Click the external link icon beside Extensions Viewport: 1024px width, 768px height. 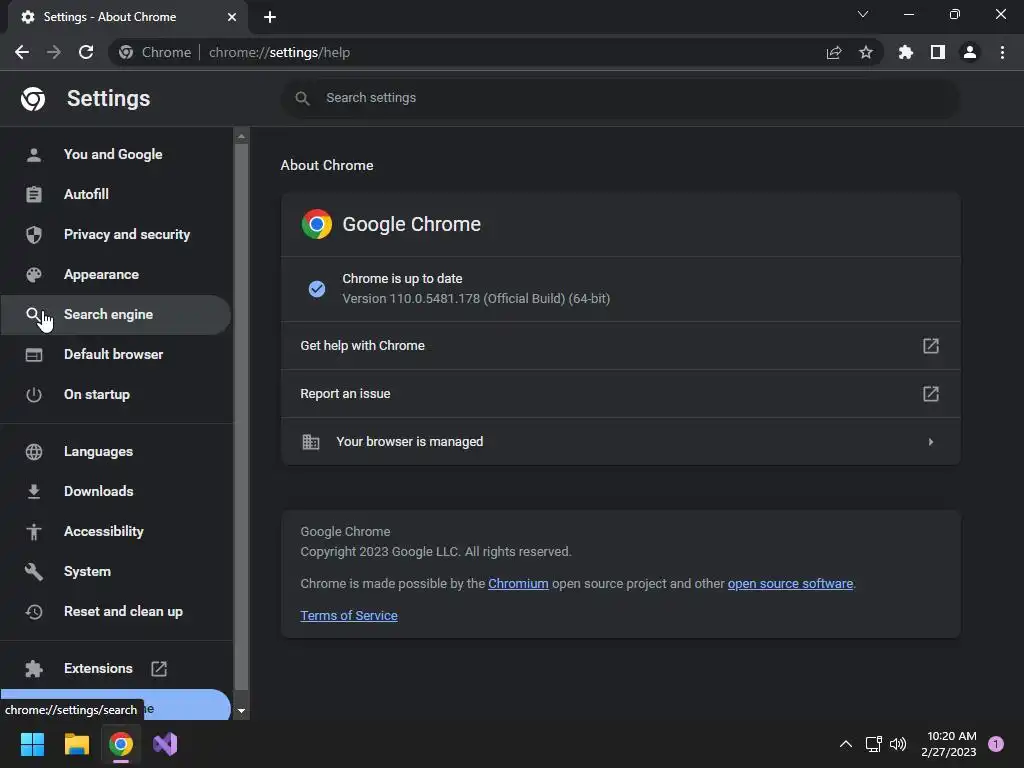pyautogui.click(x=159, y=669)
